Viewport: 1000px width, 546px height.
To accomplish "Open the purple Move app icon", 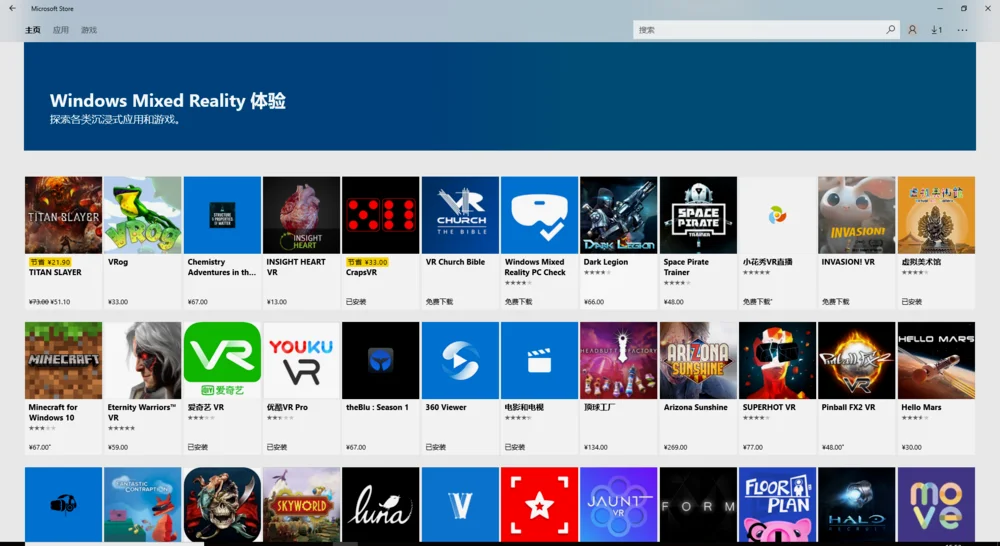I will [x=936, y=505].
